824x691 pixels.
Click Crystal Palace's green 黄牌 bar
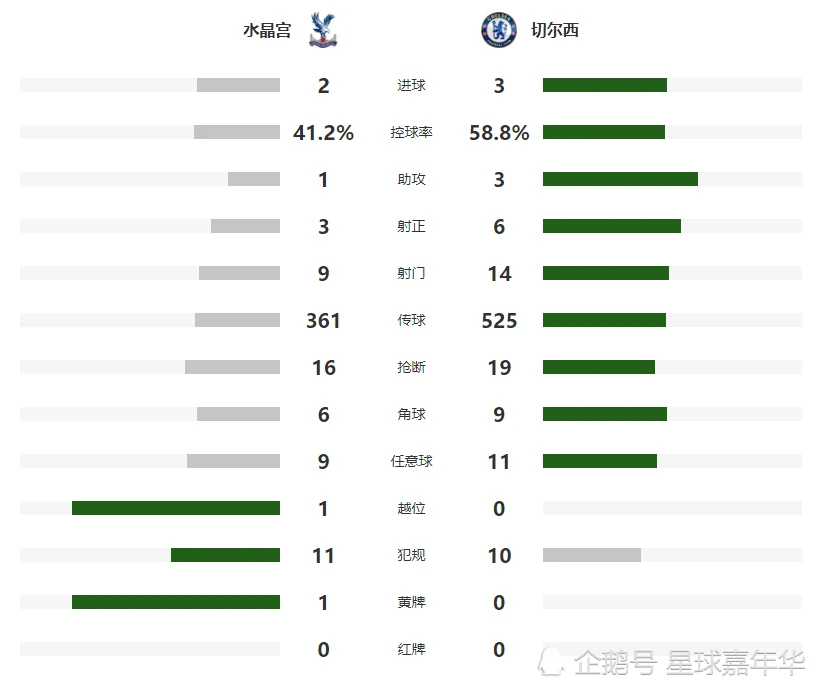(176, 602)
